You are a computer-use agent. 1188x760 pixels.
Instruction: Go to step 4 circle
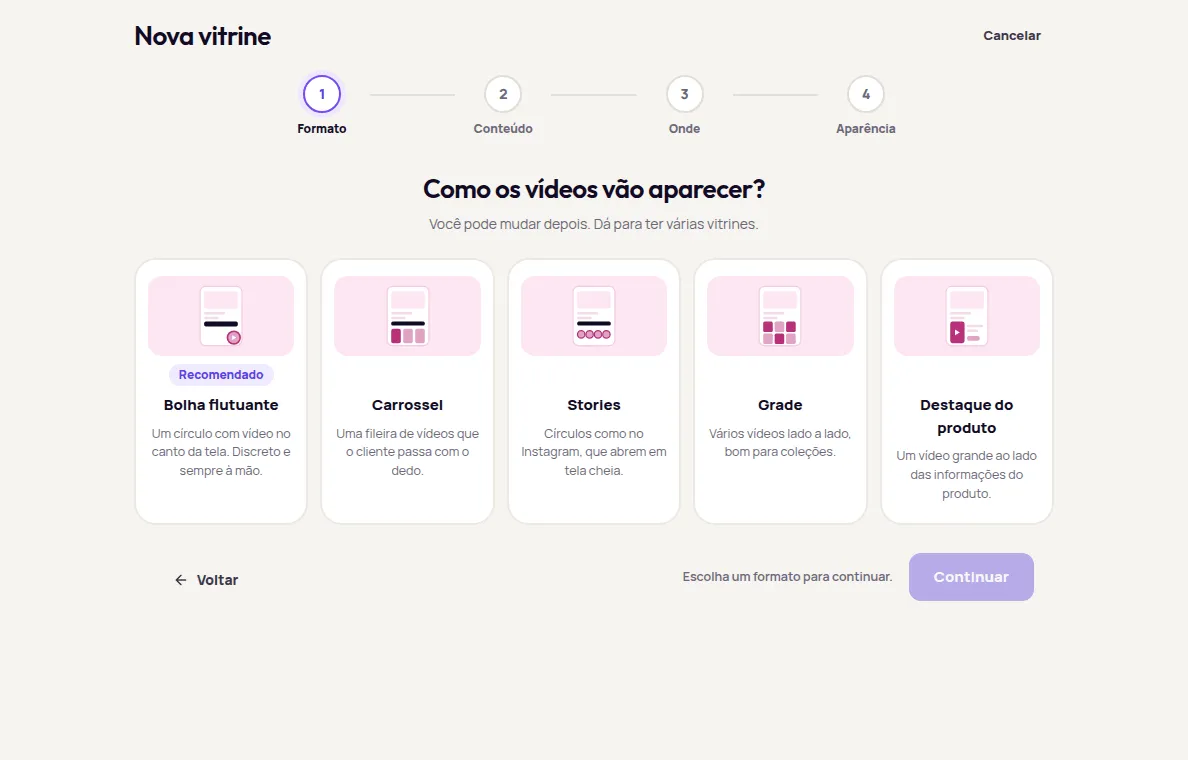click(866, 94)
